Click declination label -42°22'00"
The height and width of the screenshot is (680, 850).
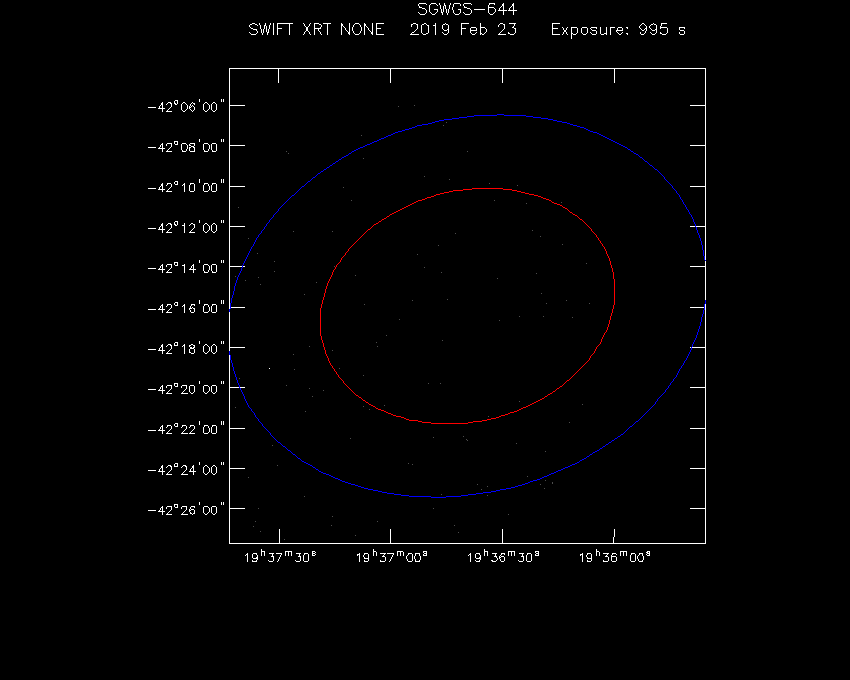(186, 429)
